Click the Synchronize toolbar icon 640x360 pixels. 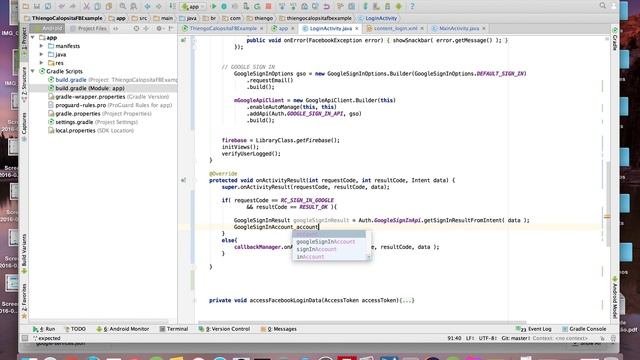point(48,6)
